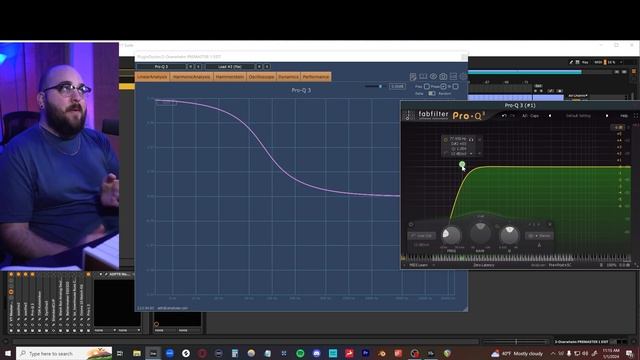Viewport: 640px width, 360px height.
Task: Switch to the Performance tab
Action: 316,77
